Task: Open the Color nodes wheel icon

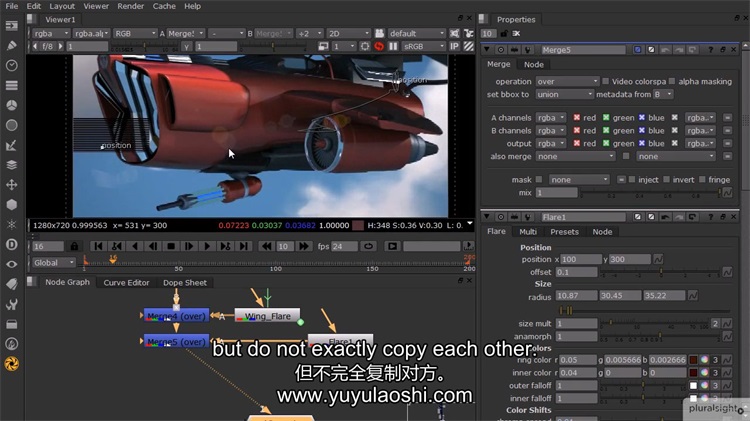Action: click(11, 105)
